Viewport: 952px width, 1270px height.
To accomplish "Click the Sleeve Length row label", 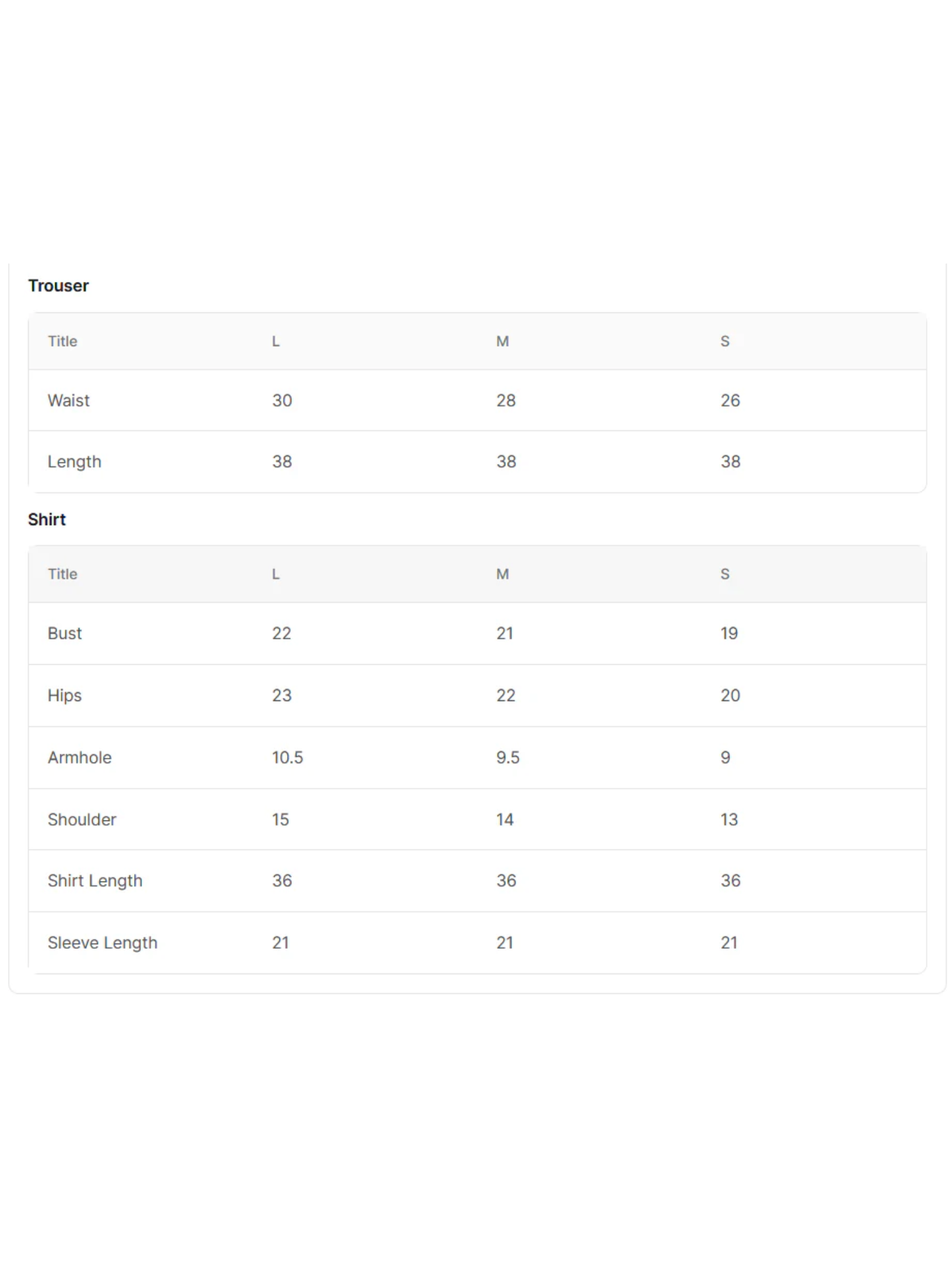I will 102,942.
